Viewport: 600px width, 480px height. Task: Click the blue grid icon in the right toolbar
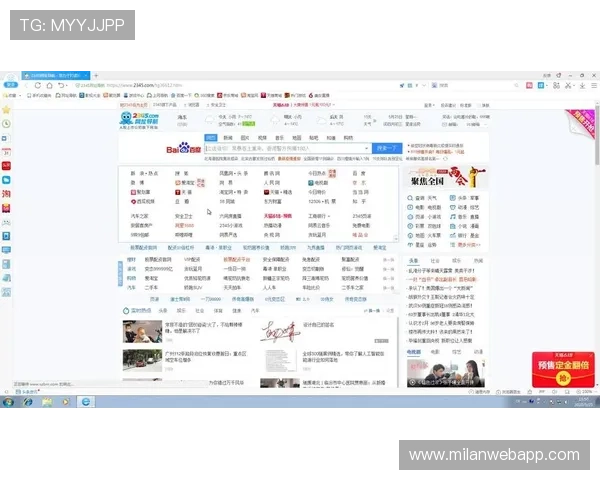point(541,85)
